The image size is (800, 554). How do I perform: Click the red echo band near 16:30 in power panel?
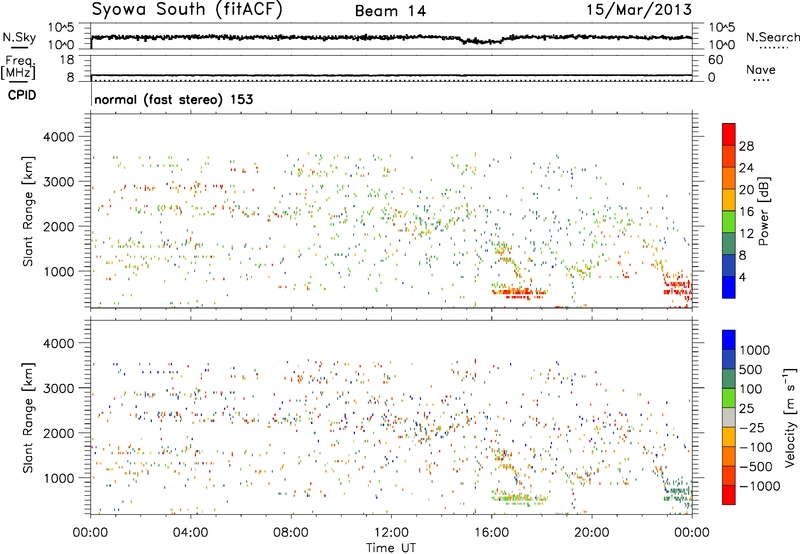tap(518, 292)
